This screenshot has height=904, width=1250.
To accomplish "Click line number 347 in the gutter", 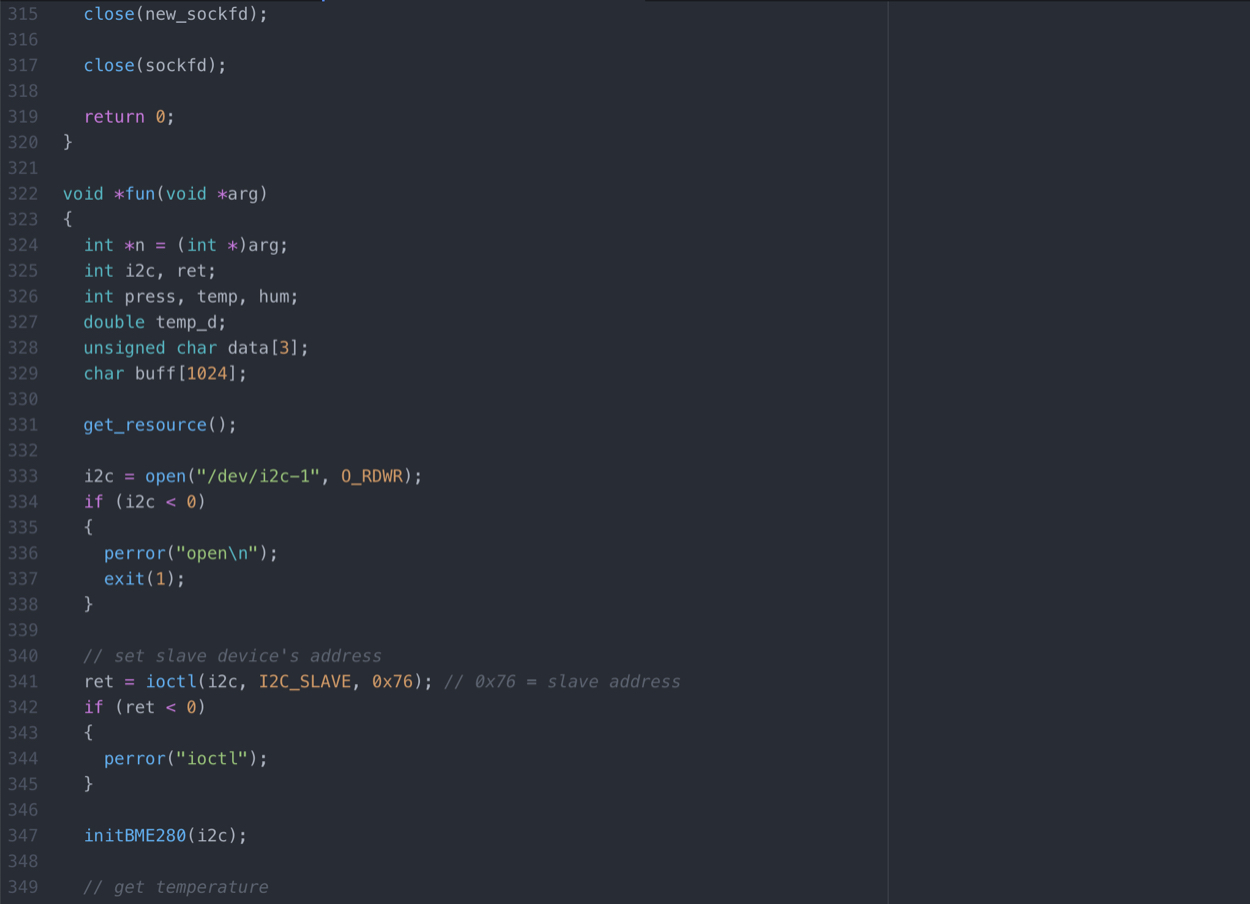I will pos(22,836).
